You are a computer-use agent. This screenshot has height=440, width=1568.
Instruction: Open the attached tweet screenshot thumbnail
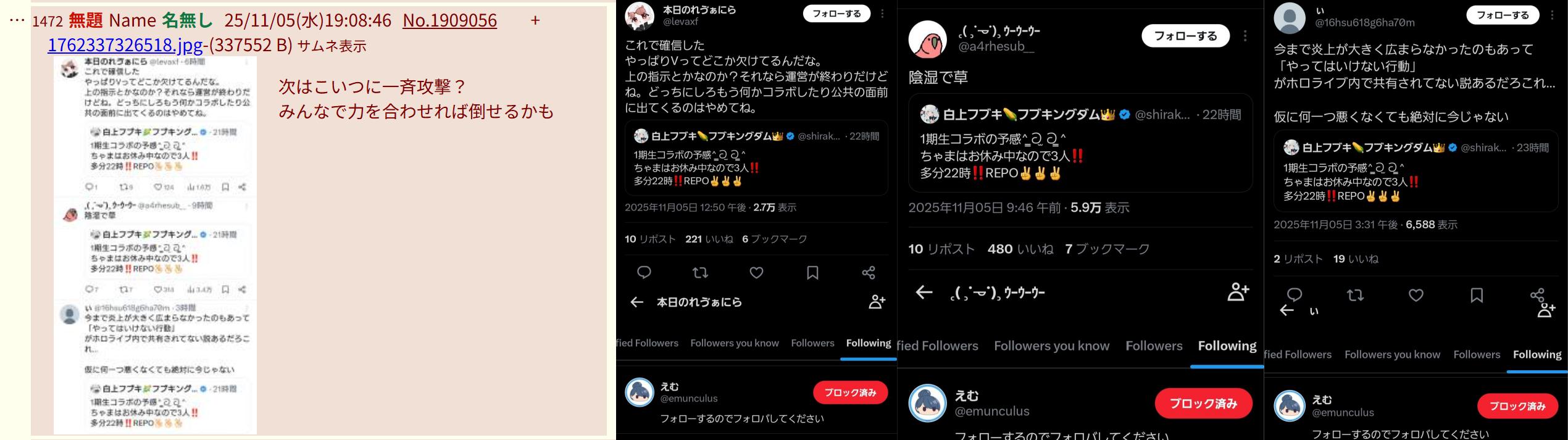tap(155, 245)
